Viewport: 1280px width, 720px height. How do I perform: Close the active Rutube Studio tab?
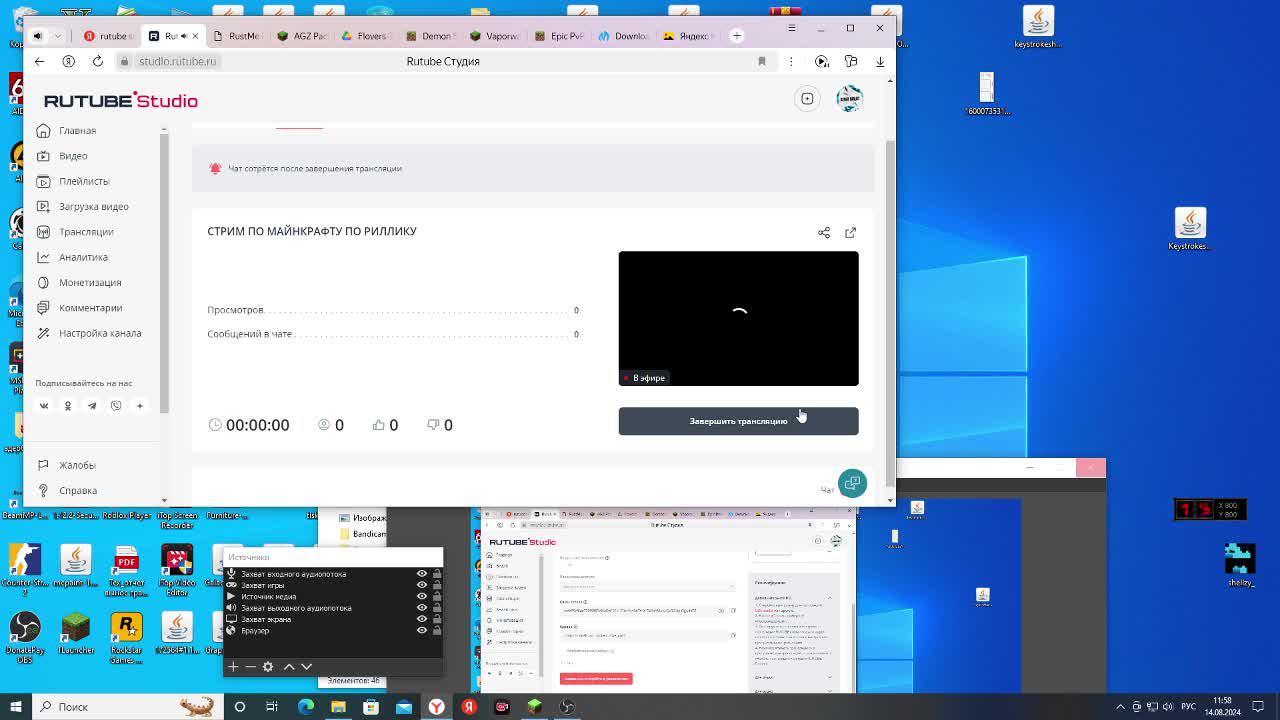point(195,36)
